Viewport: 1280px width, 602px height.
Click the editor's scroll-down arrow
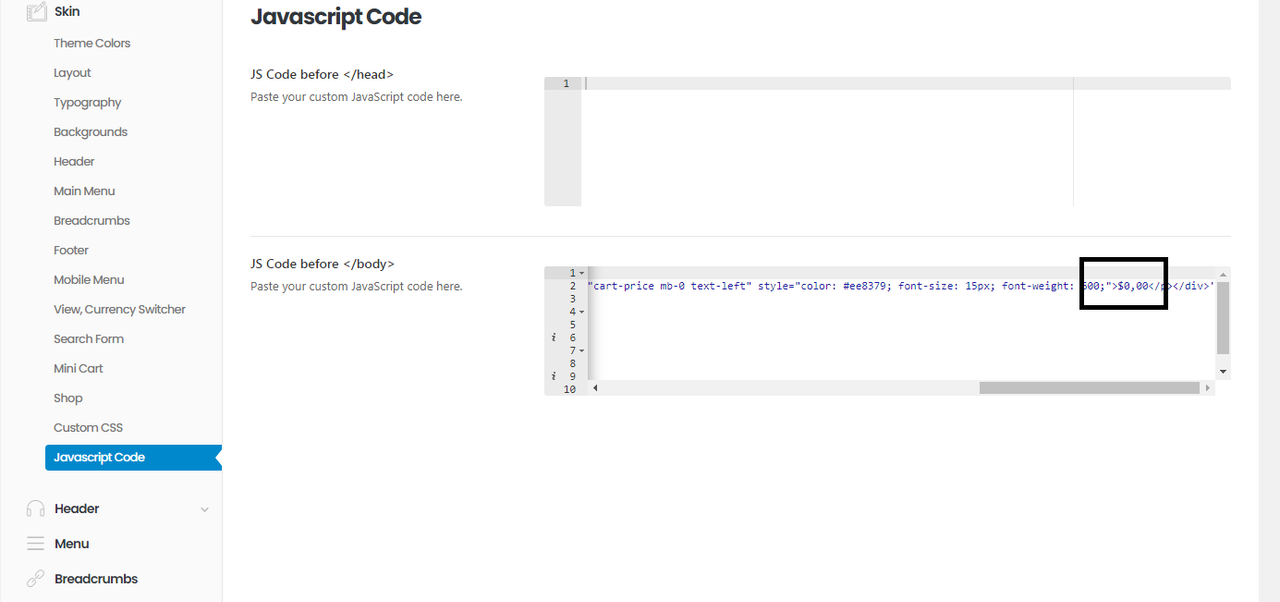[x=1222, y=371]
